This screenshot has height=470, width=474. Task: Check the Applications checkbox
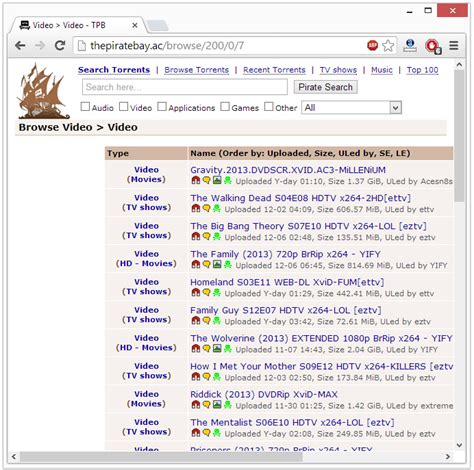[162, 107]
